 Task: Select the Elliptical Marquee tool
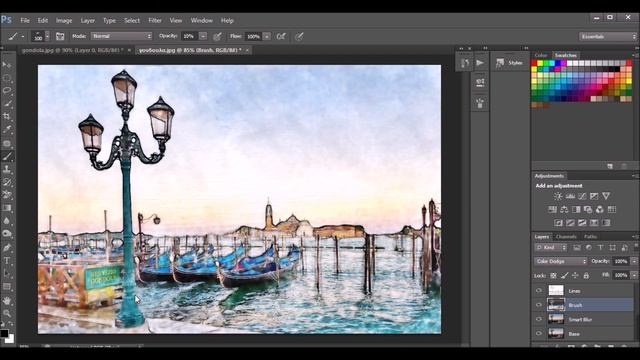click(7, 78)
